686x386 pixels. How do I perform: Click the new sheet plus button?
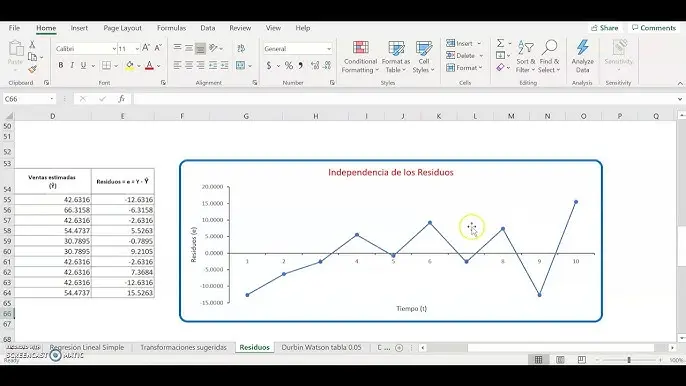tap(399, 348)
